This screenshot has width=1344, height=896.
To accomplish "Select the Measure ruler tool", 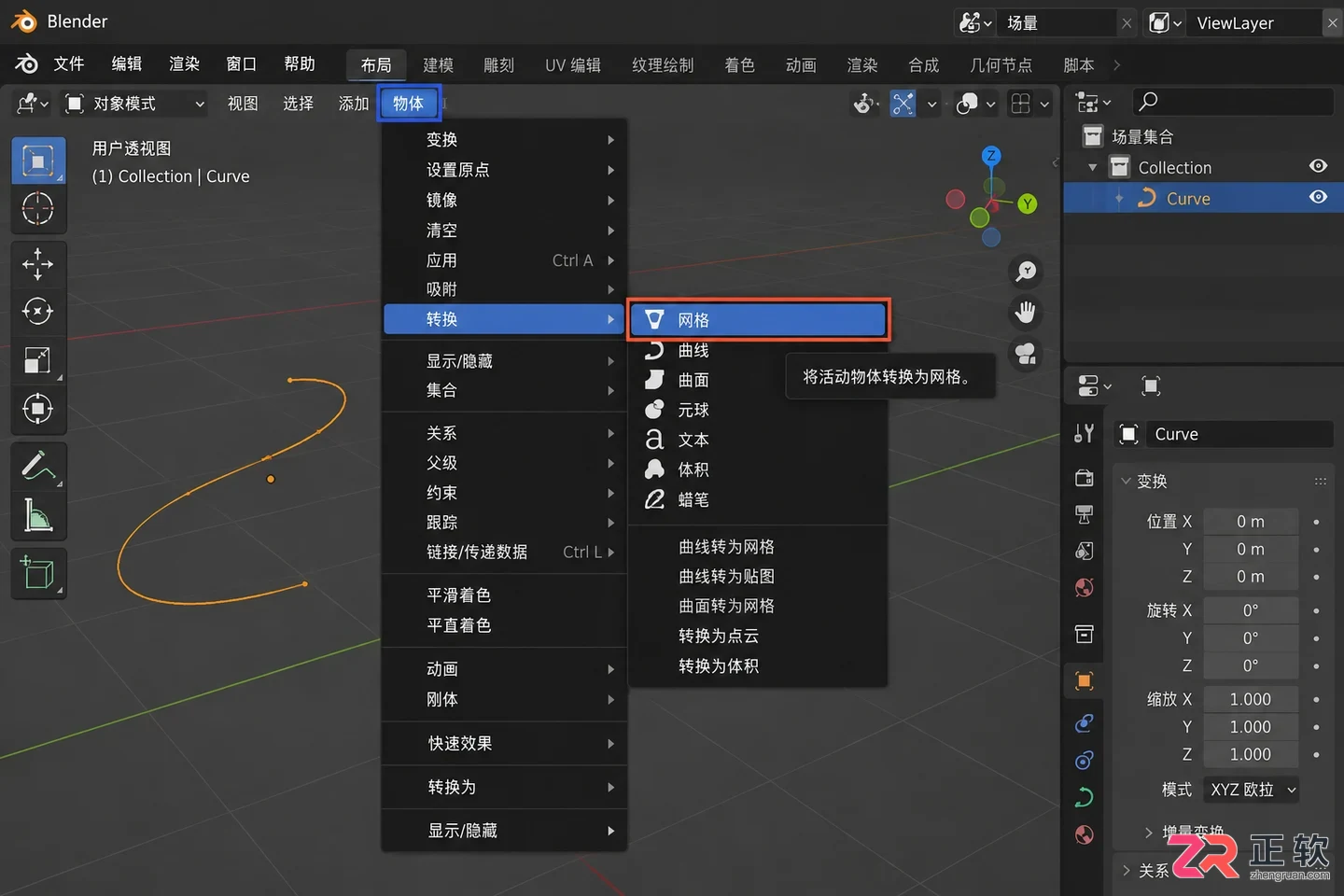I will [x=38, y=515].
